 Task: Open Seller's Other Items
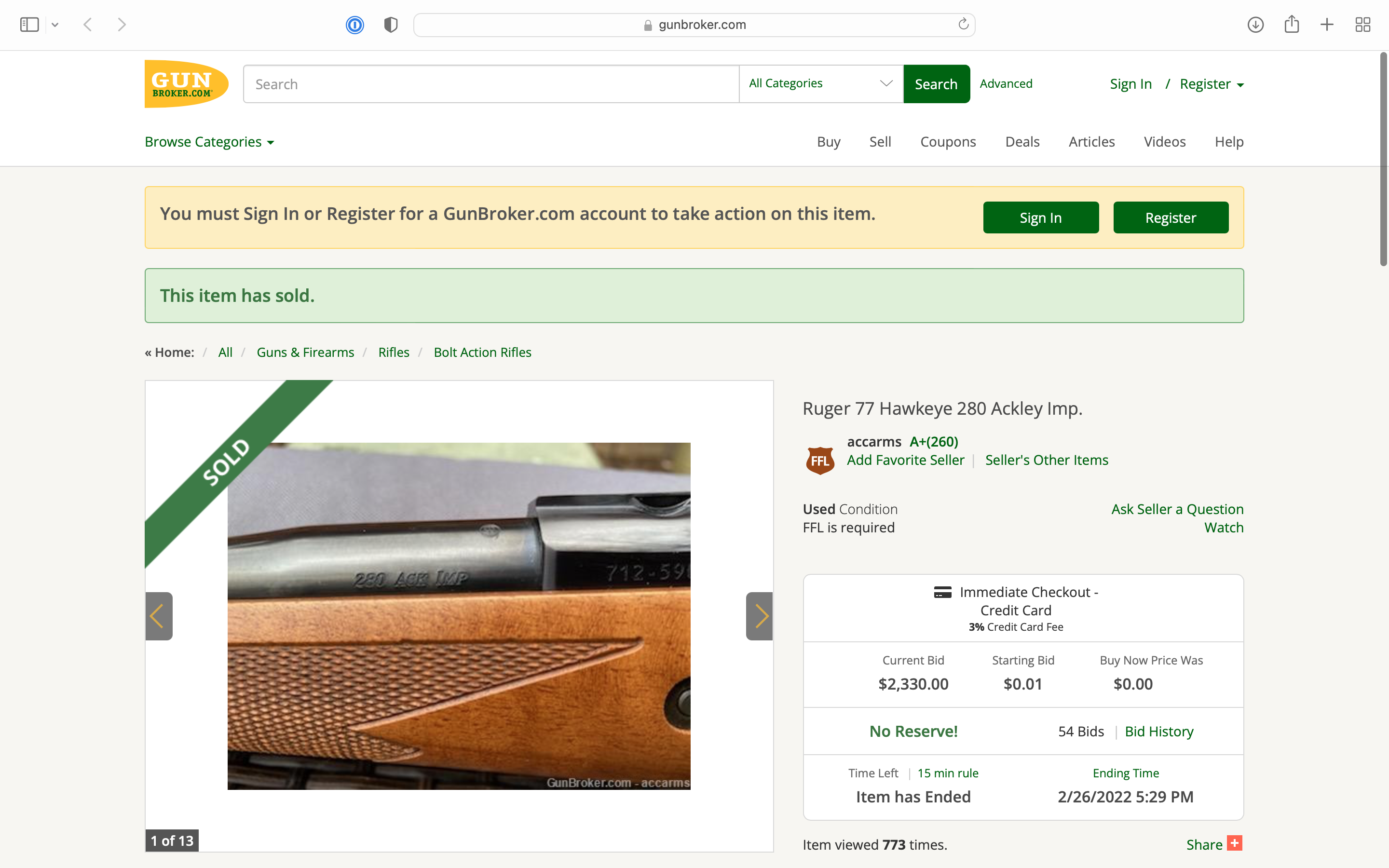click(x=1047, y=460)
